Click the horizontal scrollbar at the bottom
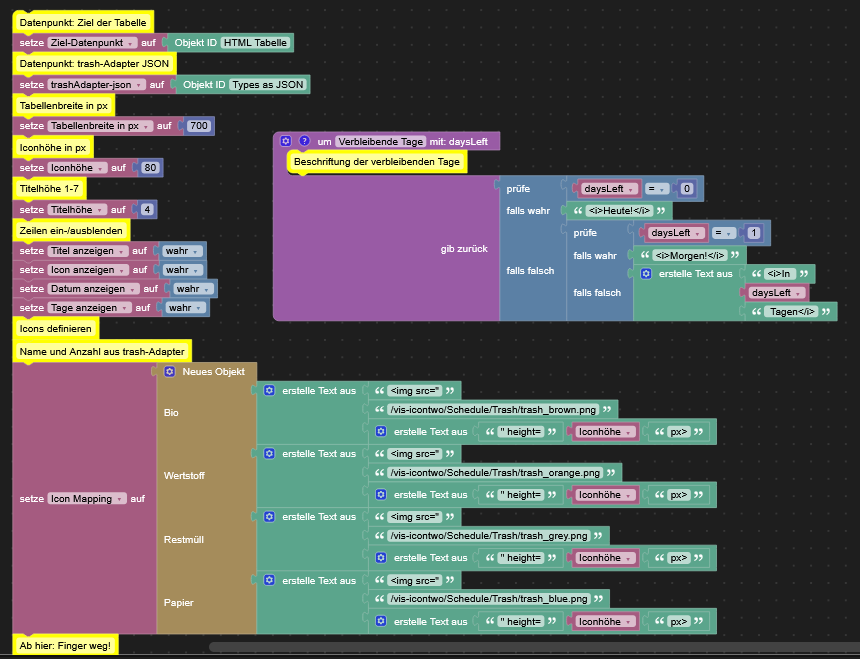The image size is (860, 659). tap(534, 647)
